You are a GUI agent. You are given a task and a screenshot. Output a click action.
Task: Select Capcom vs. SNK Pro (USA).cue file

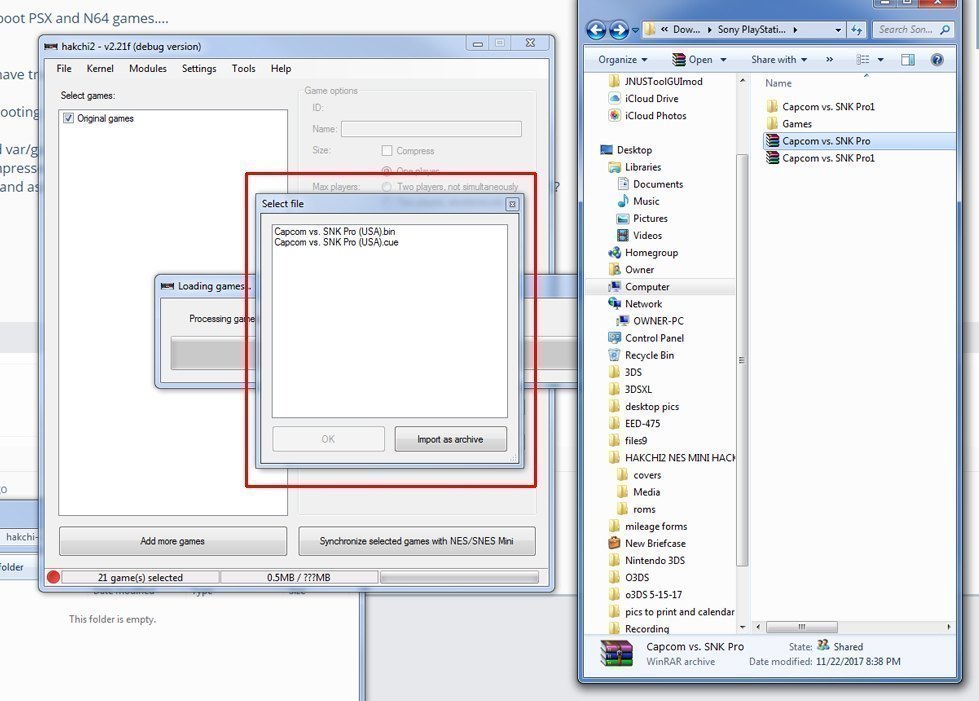[x=336, y=242]
